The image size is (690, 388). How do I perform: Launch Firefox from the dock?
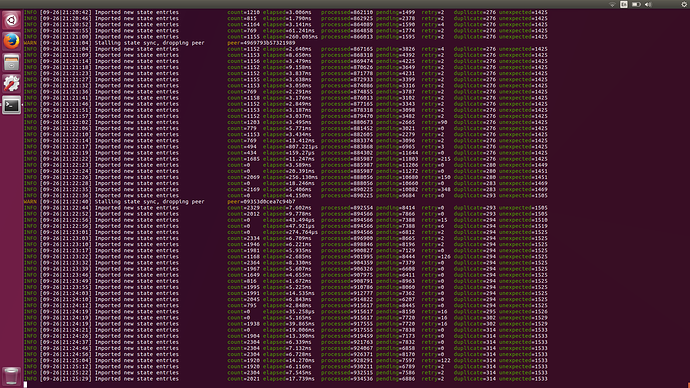(x=11, y=41)
